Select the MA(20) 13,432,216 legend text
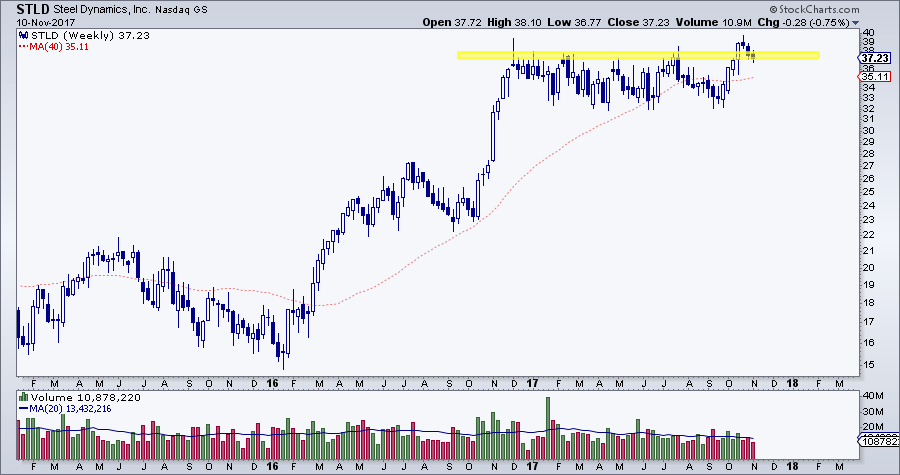The width and height of the screenshot is (900, 475). point(70,409)
